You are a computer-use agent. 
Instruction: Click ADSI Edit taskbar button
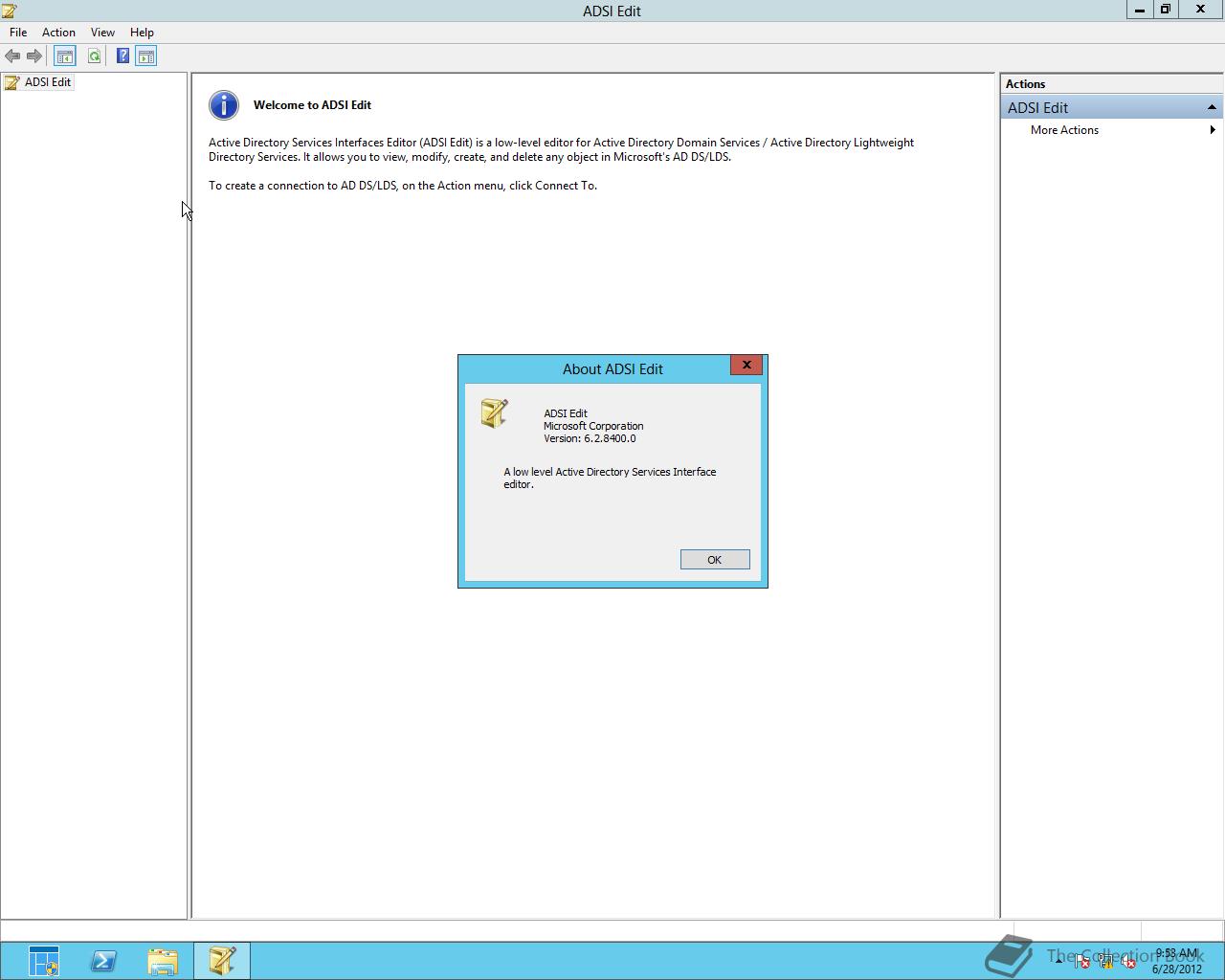coord(222,961)
